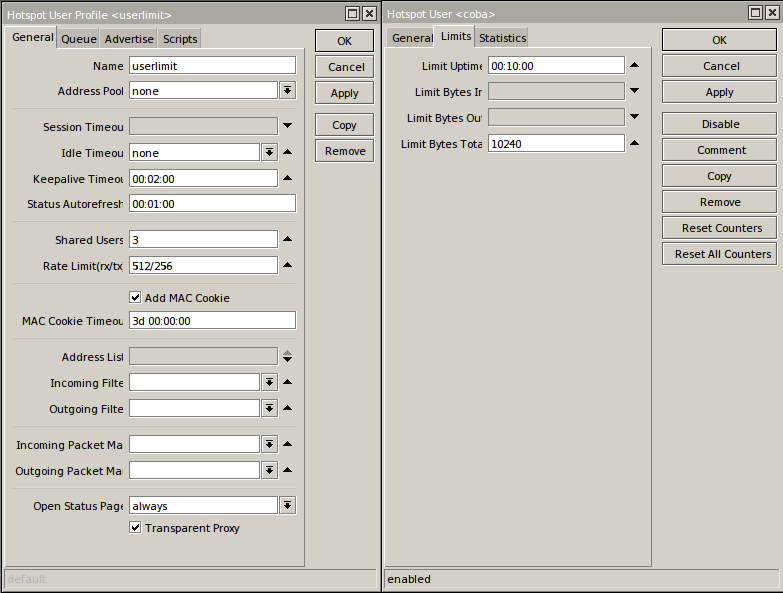The image size is (783, 593).
Task: Click the Reset Counters button
Action: (x=719, y=228)
